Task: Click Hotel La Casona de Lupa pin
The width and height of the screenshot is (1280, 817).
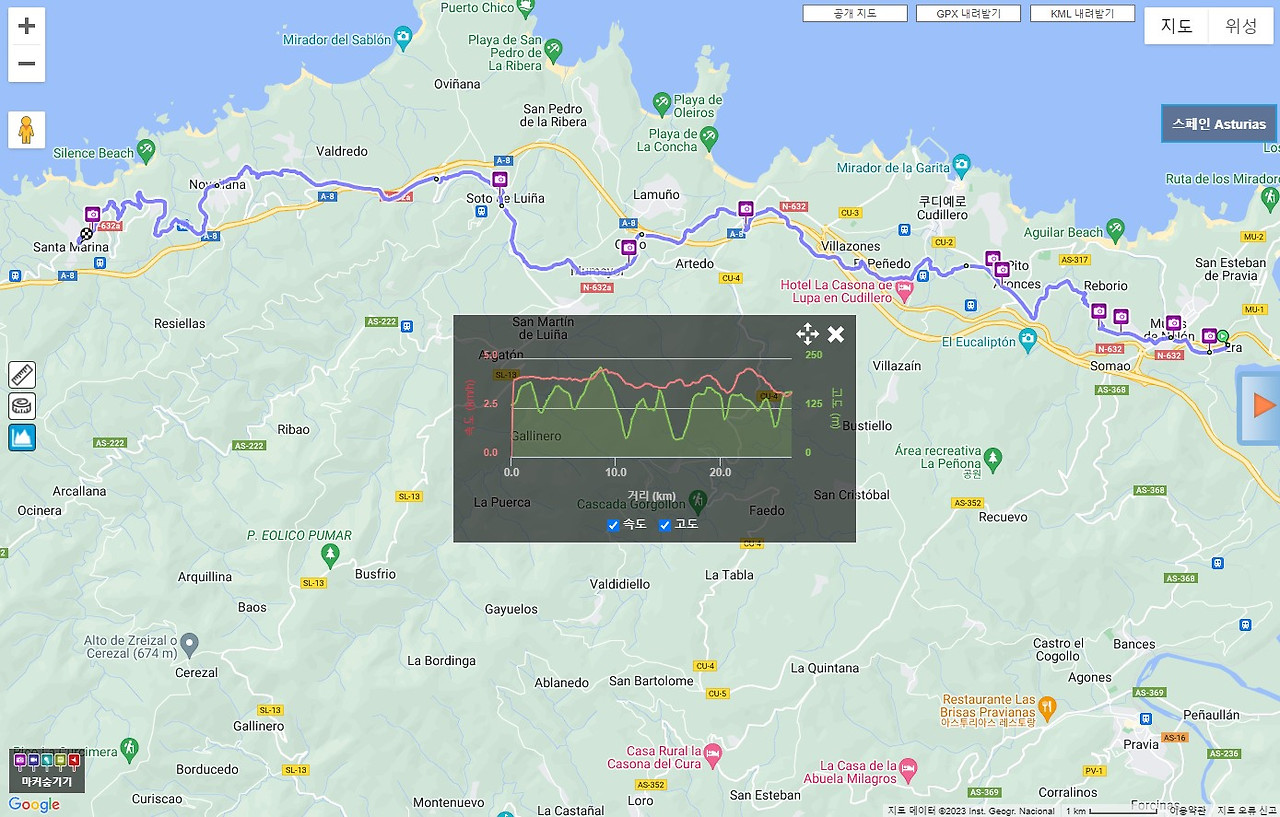Action: (904, 291)
